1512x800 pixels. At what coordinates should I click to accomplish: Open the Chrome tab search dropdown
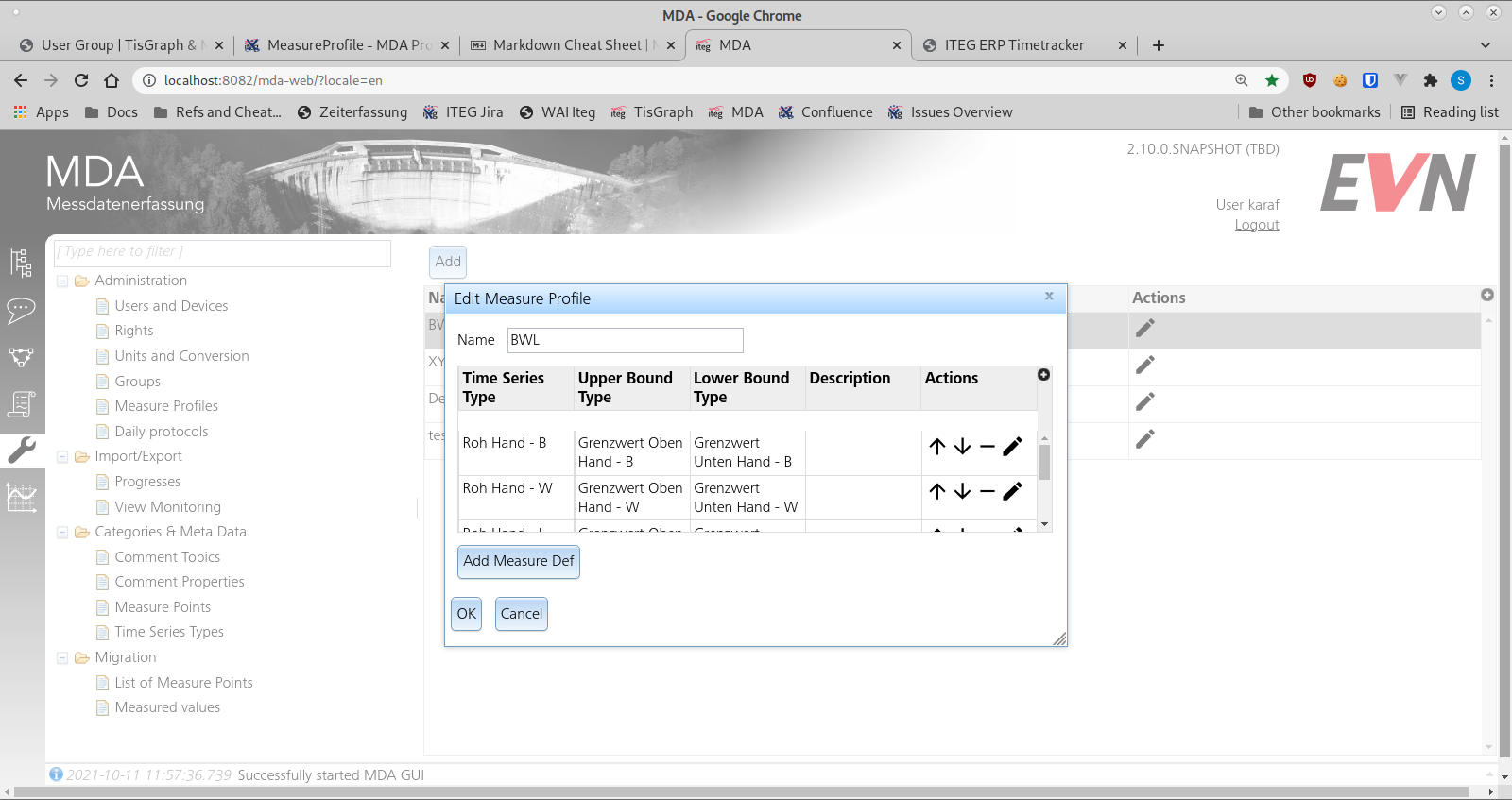point(1485,44)
